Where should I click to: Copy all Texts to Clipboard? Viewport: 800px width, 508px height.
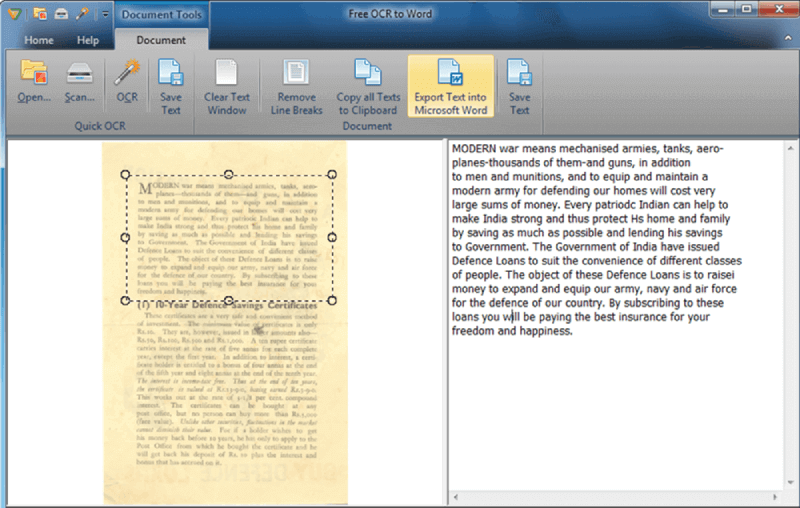point(368,85)
